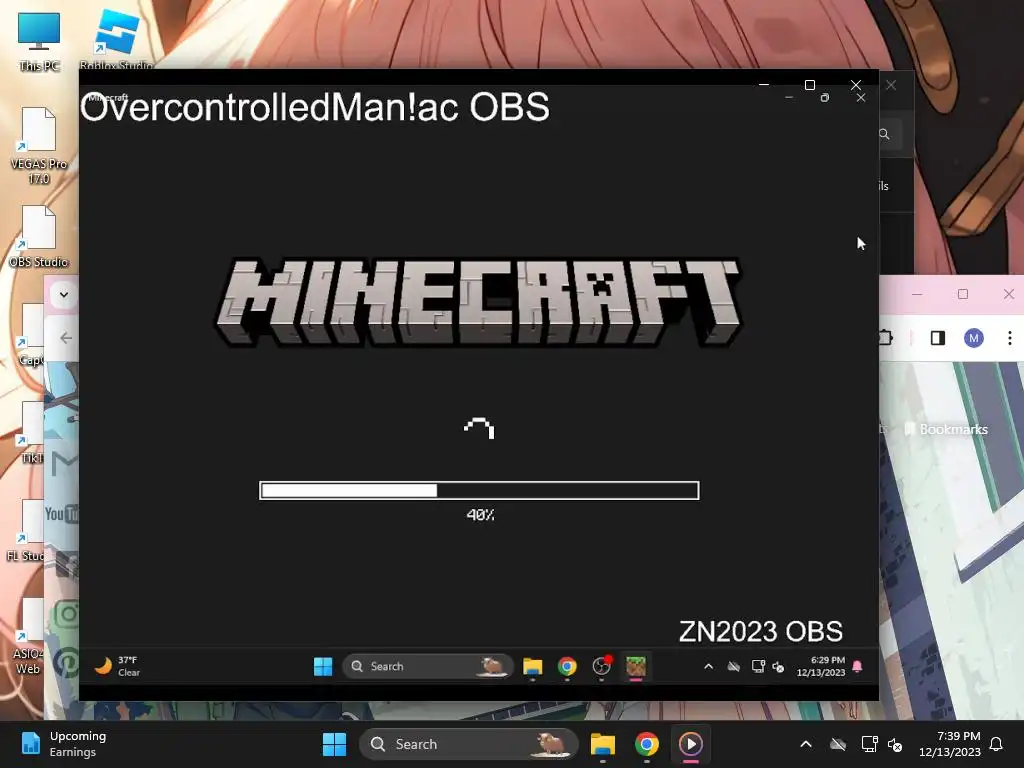Open the Bookmarks folder in Chrome
Screen dimensions: 1024x768
[x=946, y=429]
